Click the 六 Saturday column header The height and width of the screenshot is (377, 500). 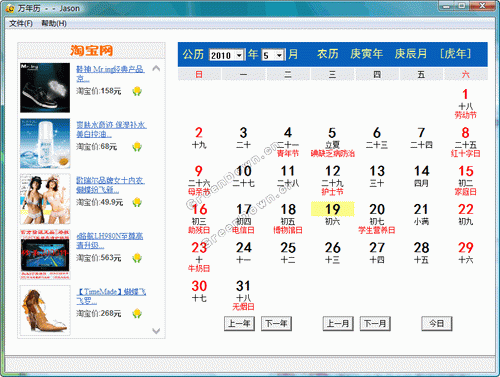(x=466, y=74)
